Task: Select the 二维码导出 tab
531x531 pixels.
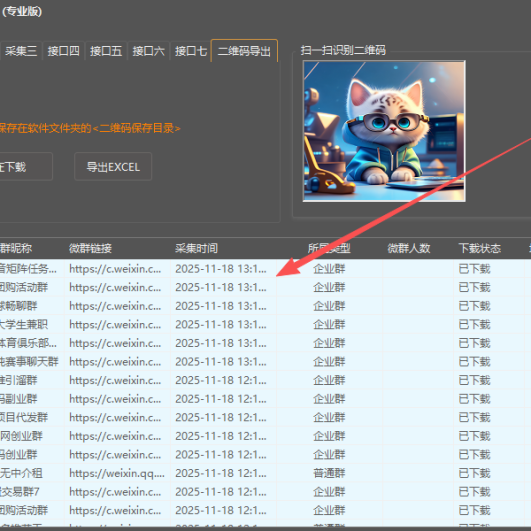Action: 244,51
